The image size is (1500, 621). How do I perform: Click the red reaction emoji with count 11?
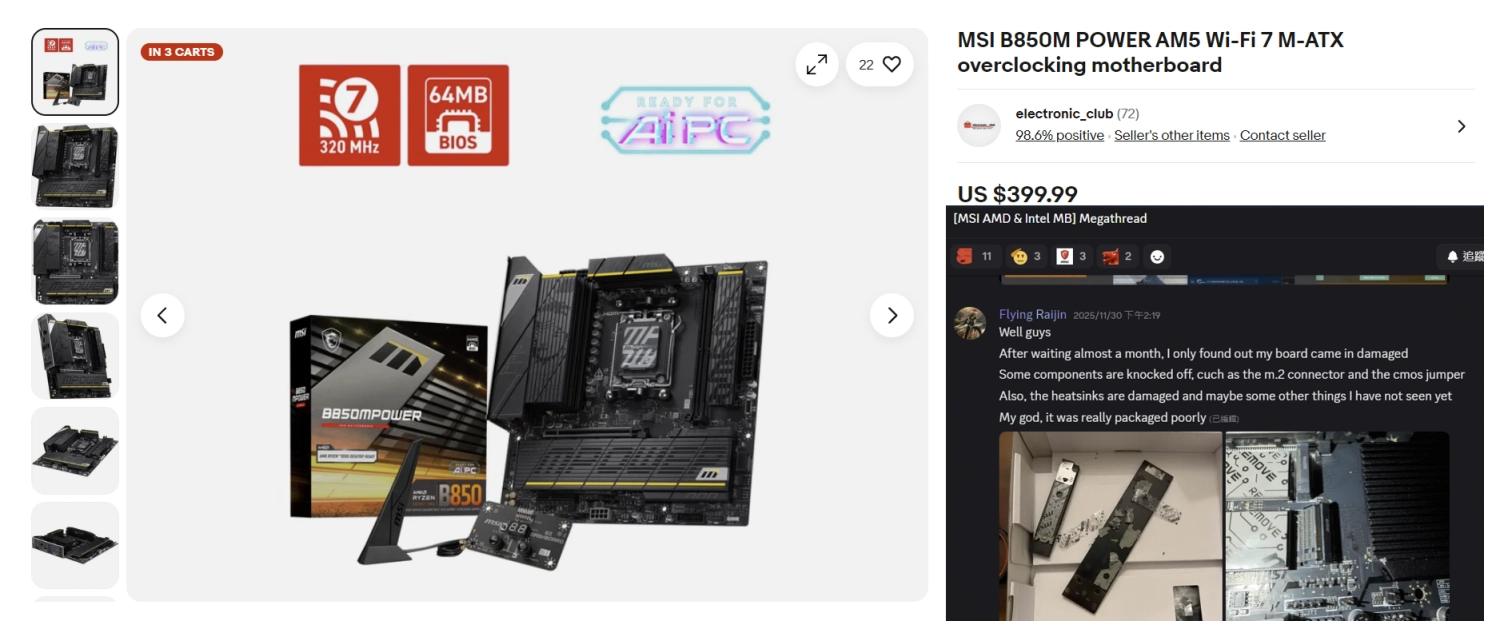click(x=975, y=257)
